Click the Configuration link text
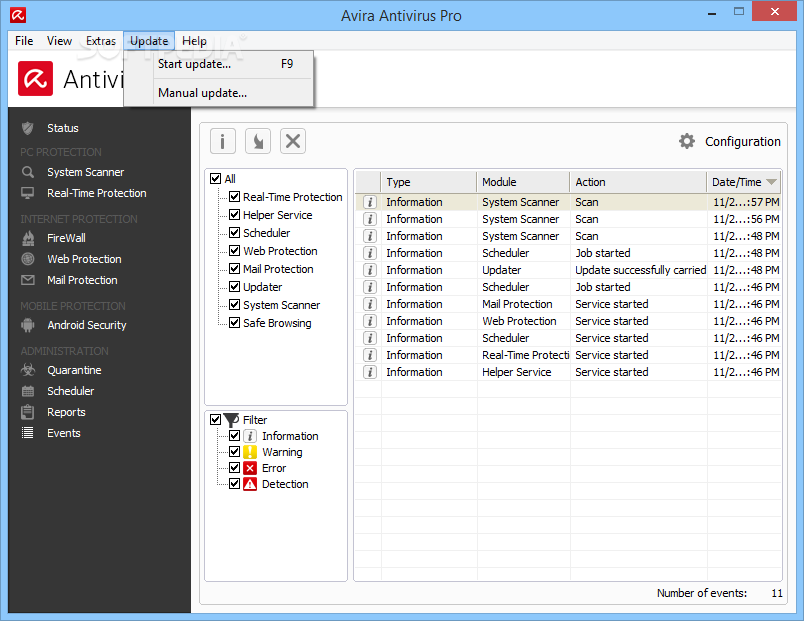804x621 pixels. [x=742, y=142]
